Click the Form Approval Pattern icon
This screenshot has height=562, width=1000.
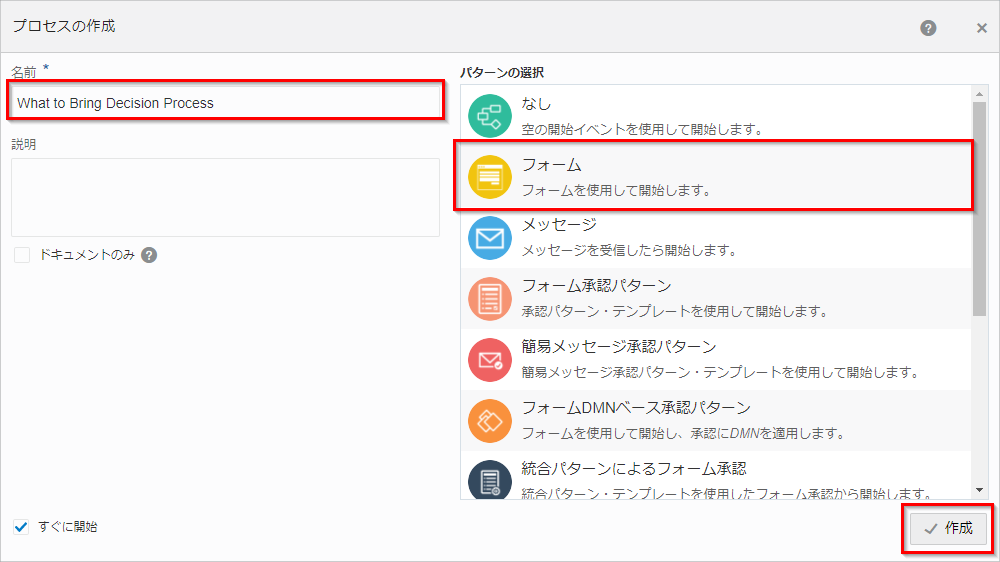(x=489, y=299)
